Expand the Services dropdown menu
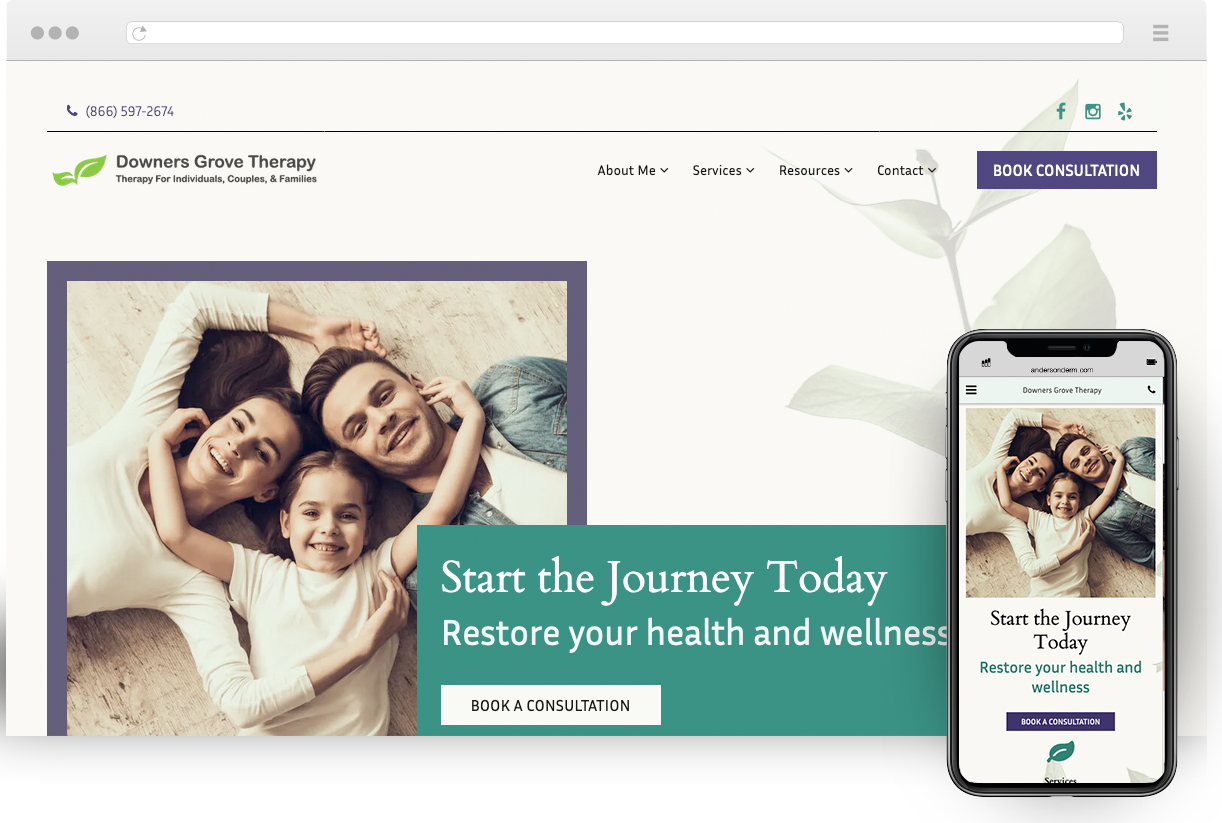This screenshot has width=1222, height=823. 724,170
